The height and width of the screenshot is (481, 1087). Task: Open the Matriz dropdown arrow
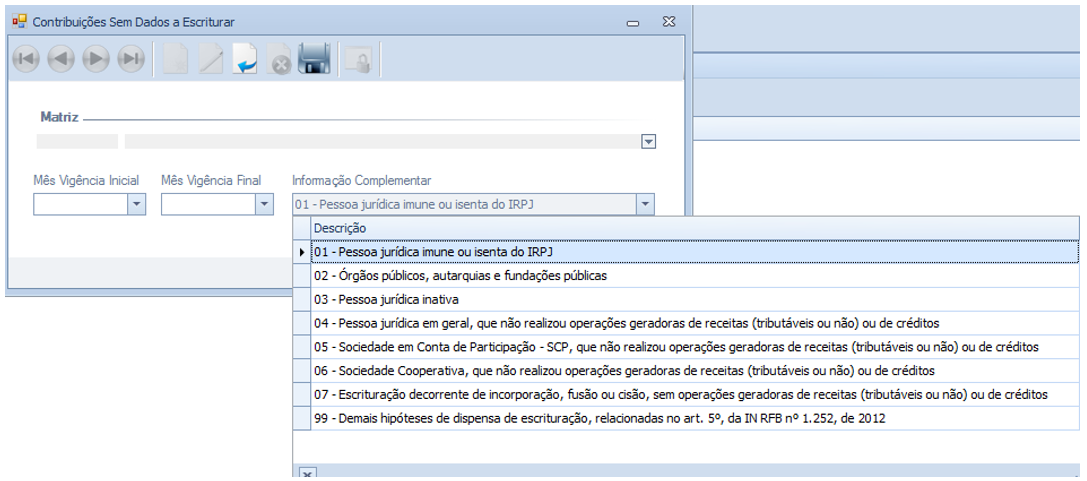[x=648, y=142]
